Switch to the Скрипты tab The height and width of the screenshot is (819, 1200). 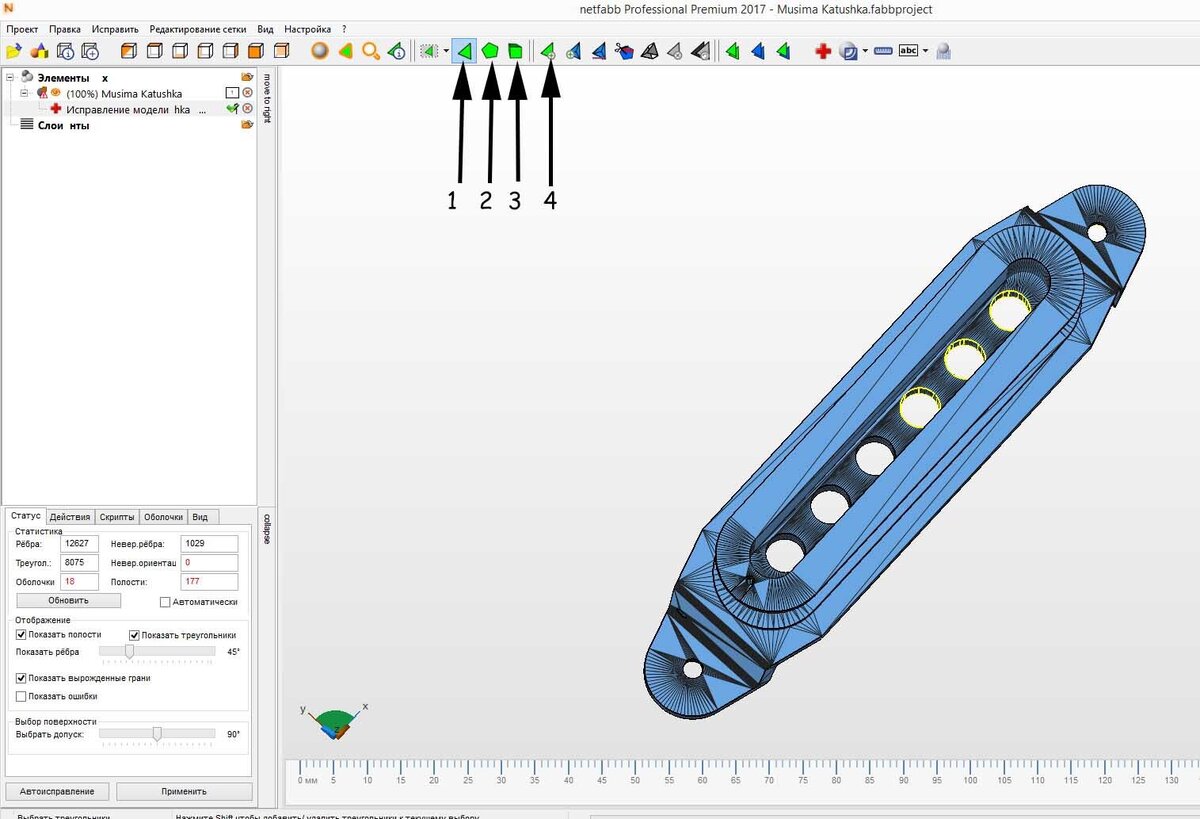[x=116, y=517]
